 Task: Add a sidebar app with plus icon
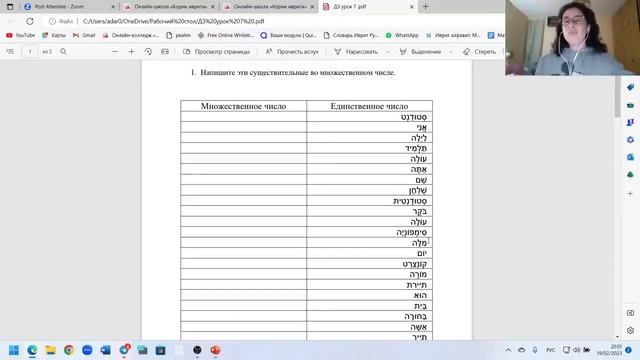coord(630,193)
